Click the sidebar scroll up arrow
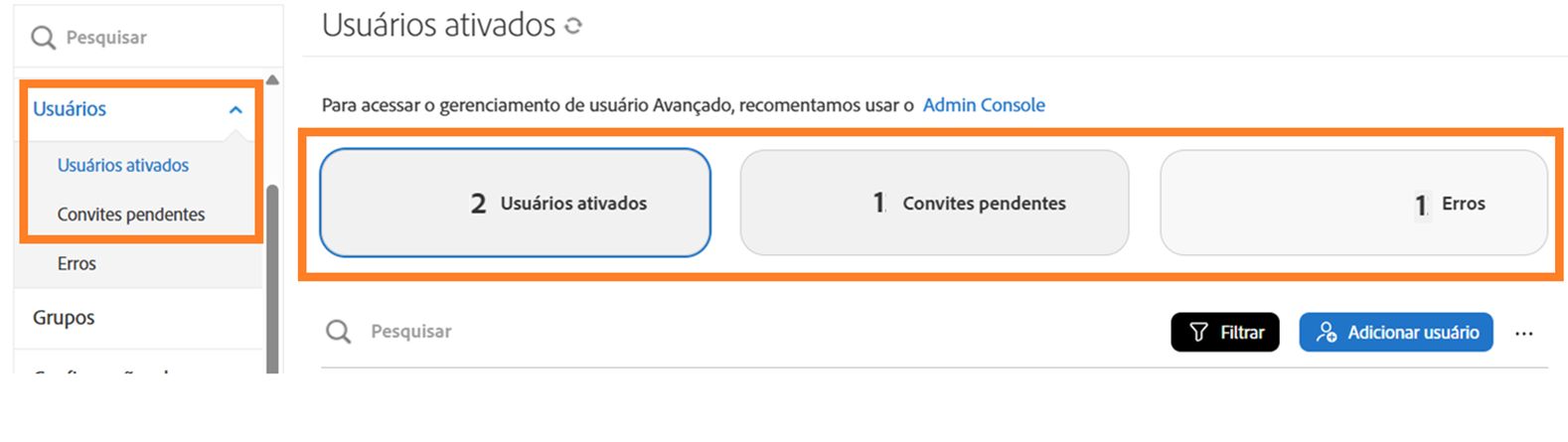This screenshot has height=442, width=1568. [272, 80]
